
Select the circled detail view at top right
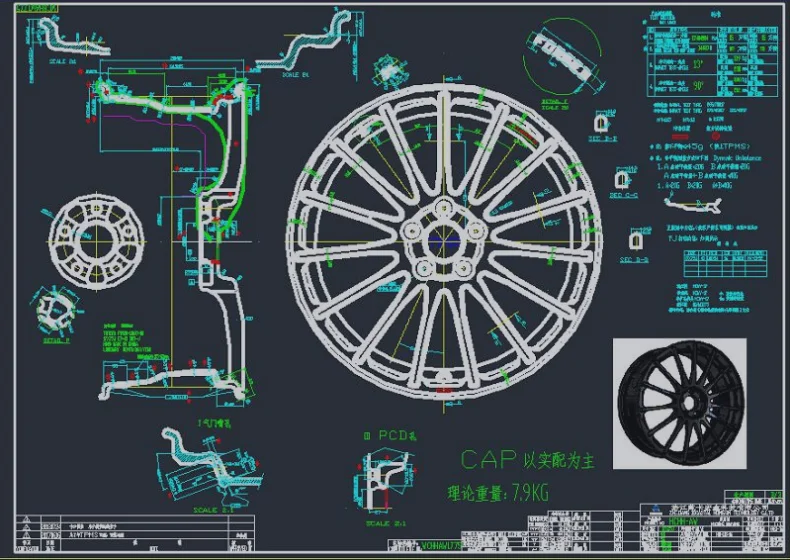pos(562,56)
